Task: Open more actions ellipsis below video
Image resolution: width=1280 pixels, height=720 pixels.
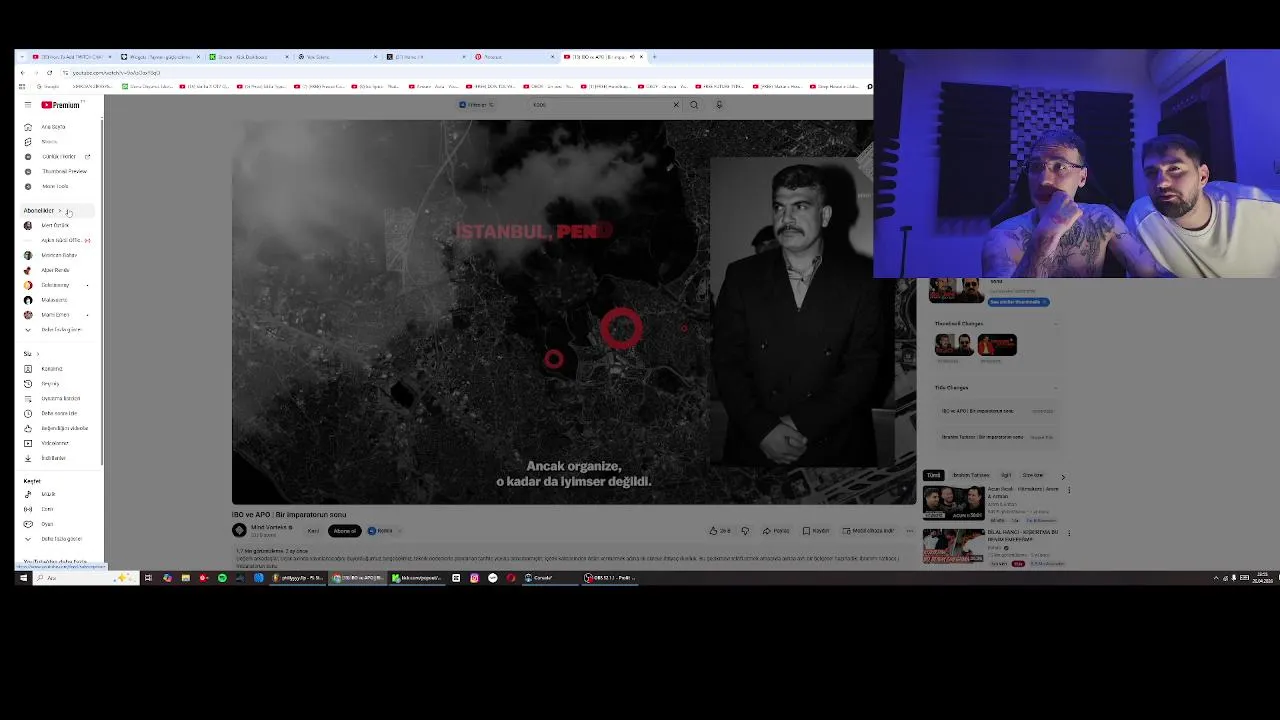Action: (908, 531)
